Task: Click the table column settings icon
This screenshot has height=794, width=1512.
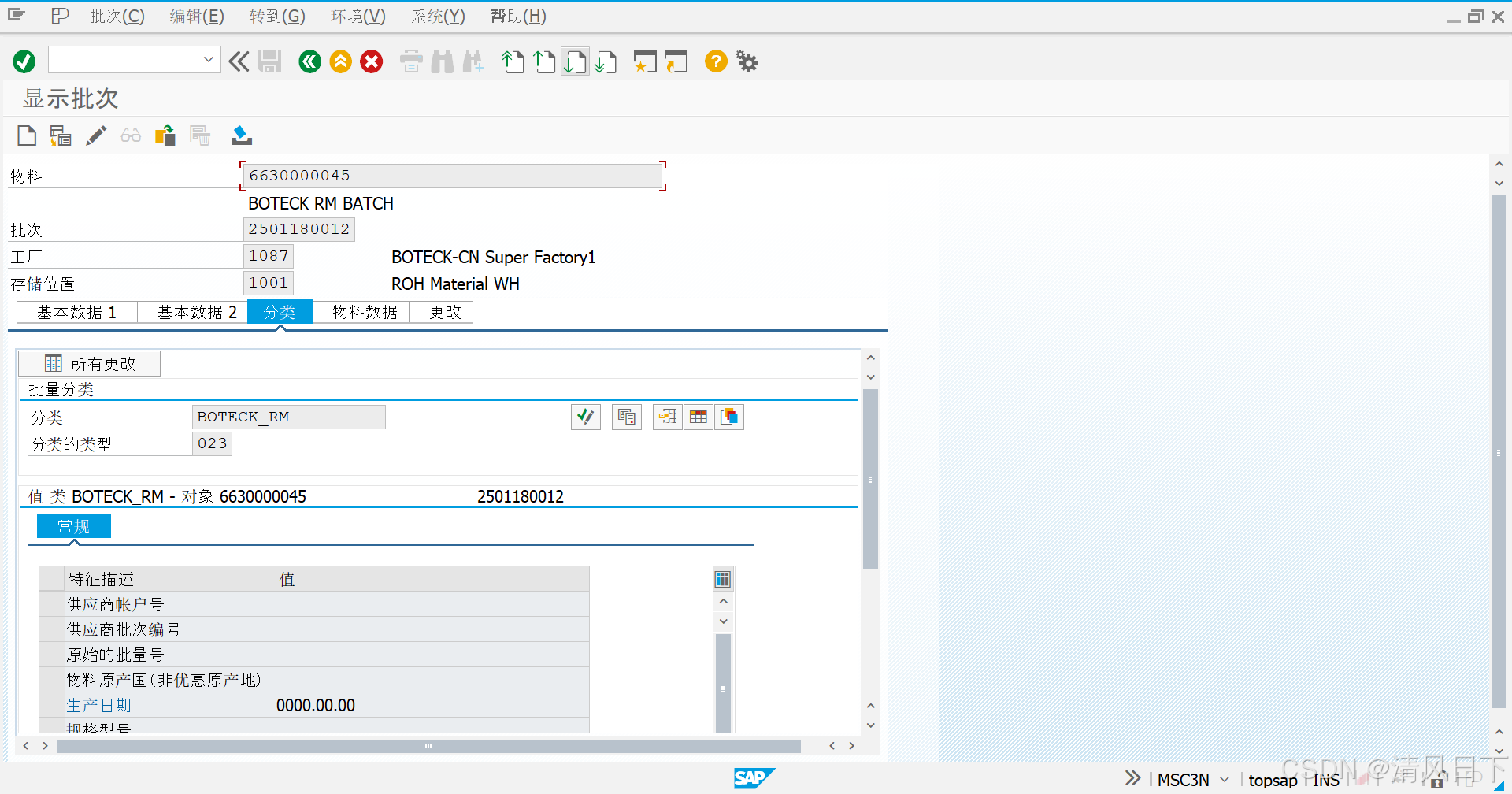Action: pos(723,580)
